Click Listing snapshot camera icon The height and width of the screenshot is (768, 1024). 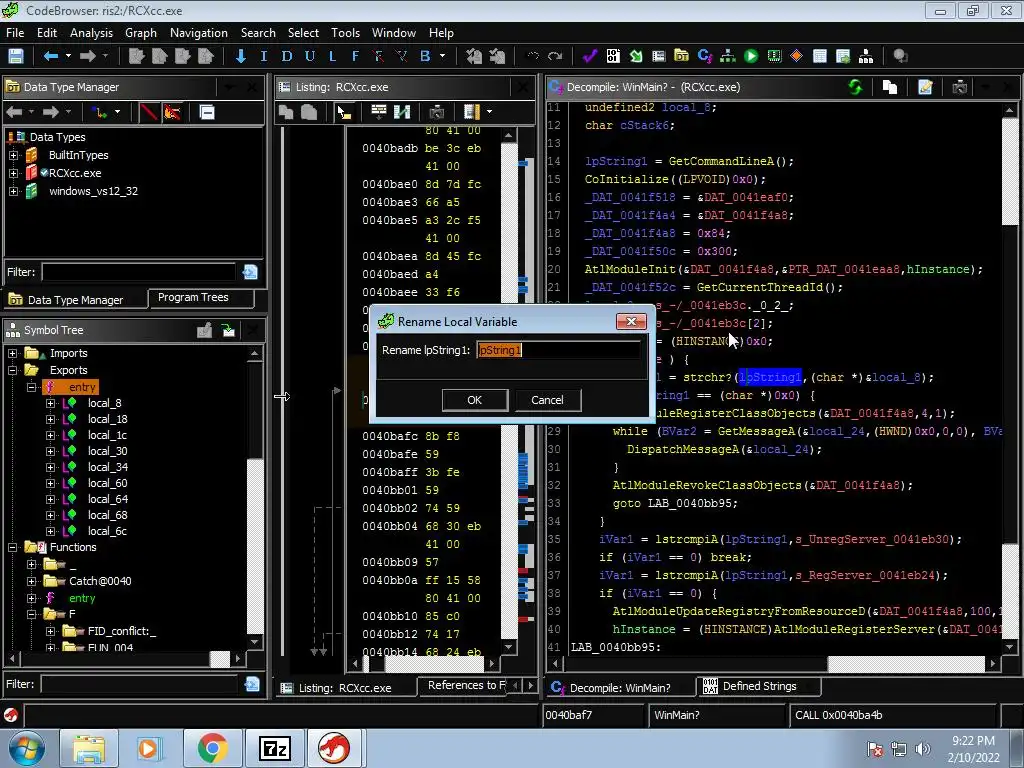click(436, 112)
